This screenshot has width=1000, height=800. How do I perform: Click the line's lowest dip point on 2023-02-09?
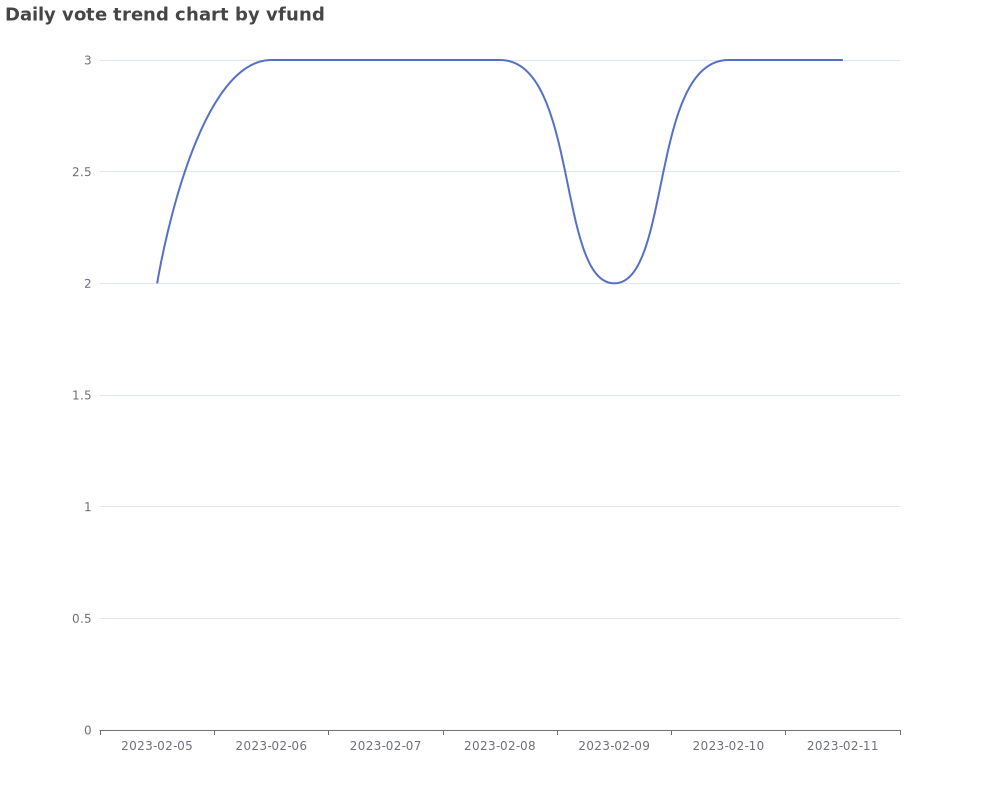click(x=614, y=283)
